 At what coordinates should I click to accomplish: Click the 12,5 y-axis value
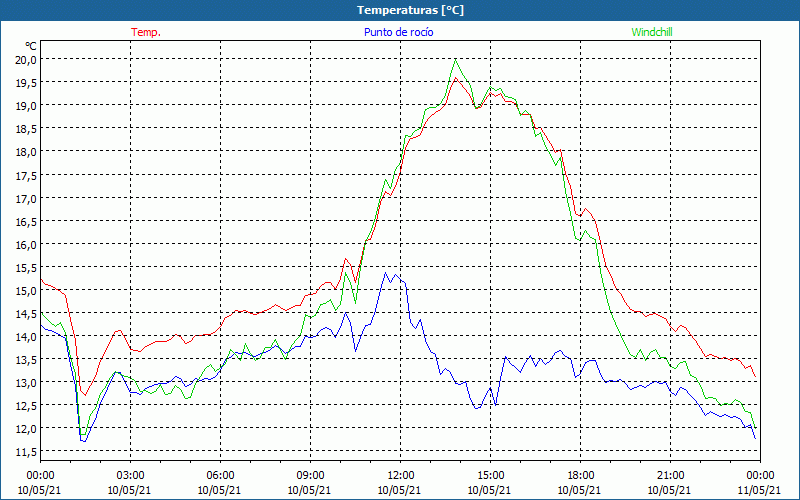tap(27, 406)
